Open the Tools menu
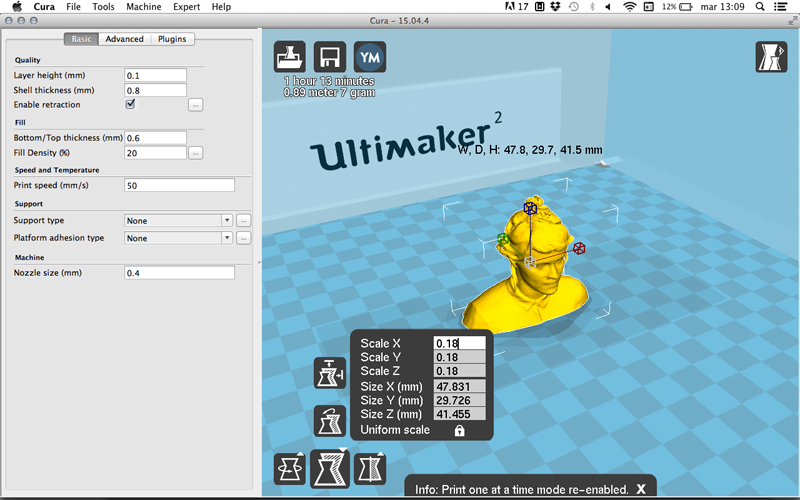Viewport: 800px width, 500px height. [103, 7]
